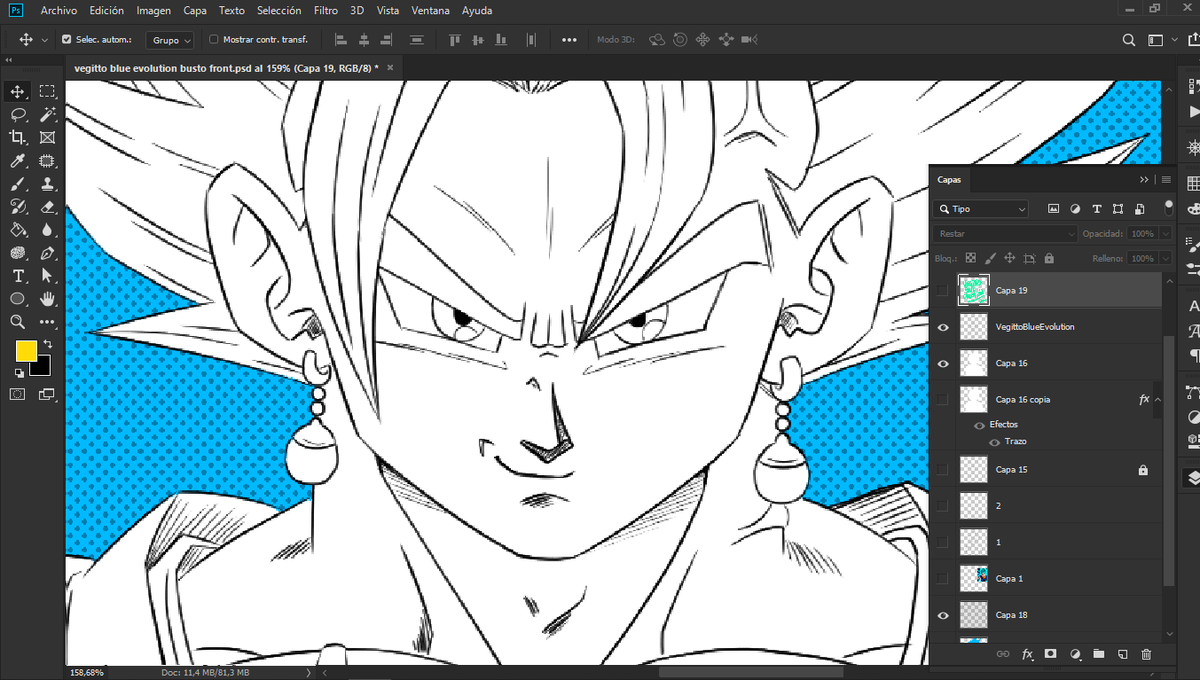1200x680 pixels.
Task: Click the delete layer trash icon
Action: [x=1146, y=654]
